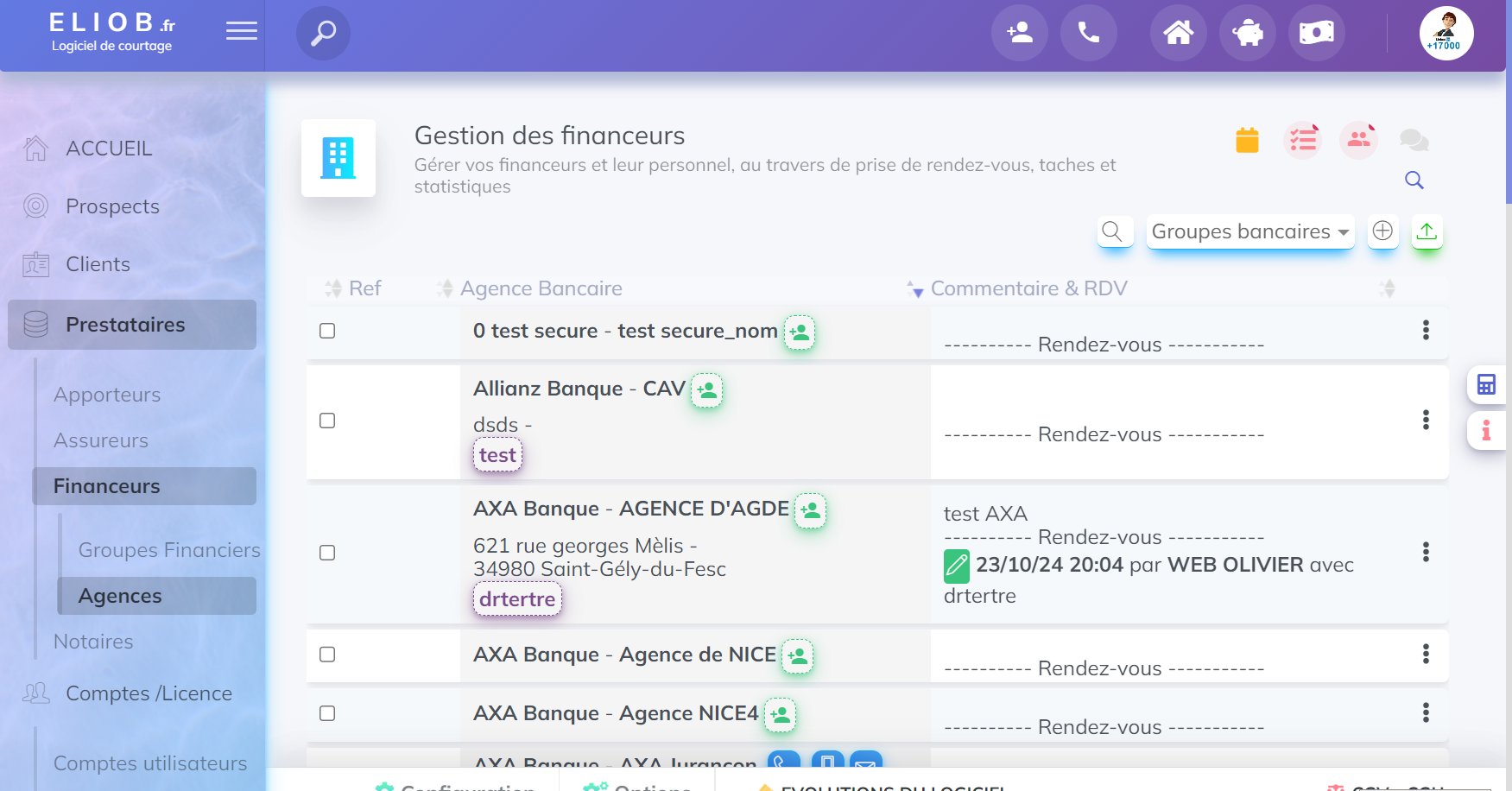Open the red people group icon
Viewport: 1512px width, 791px height.
pos(1358,139)
